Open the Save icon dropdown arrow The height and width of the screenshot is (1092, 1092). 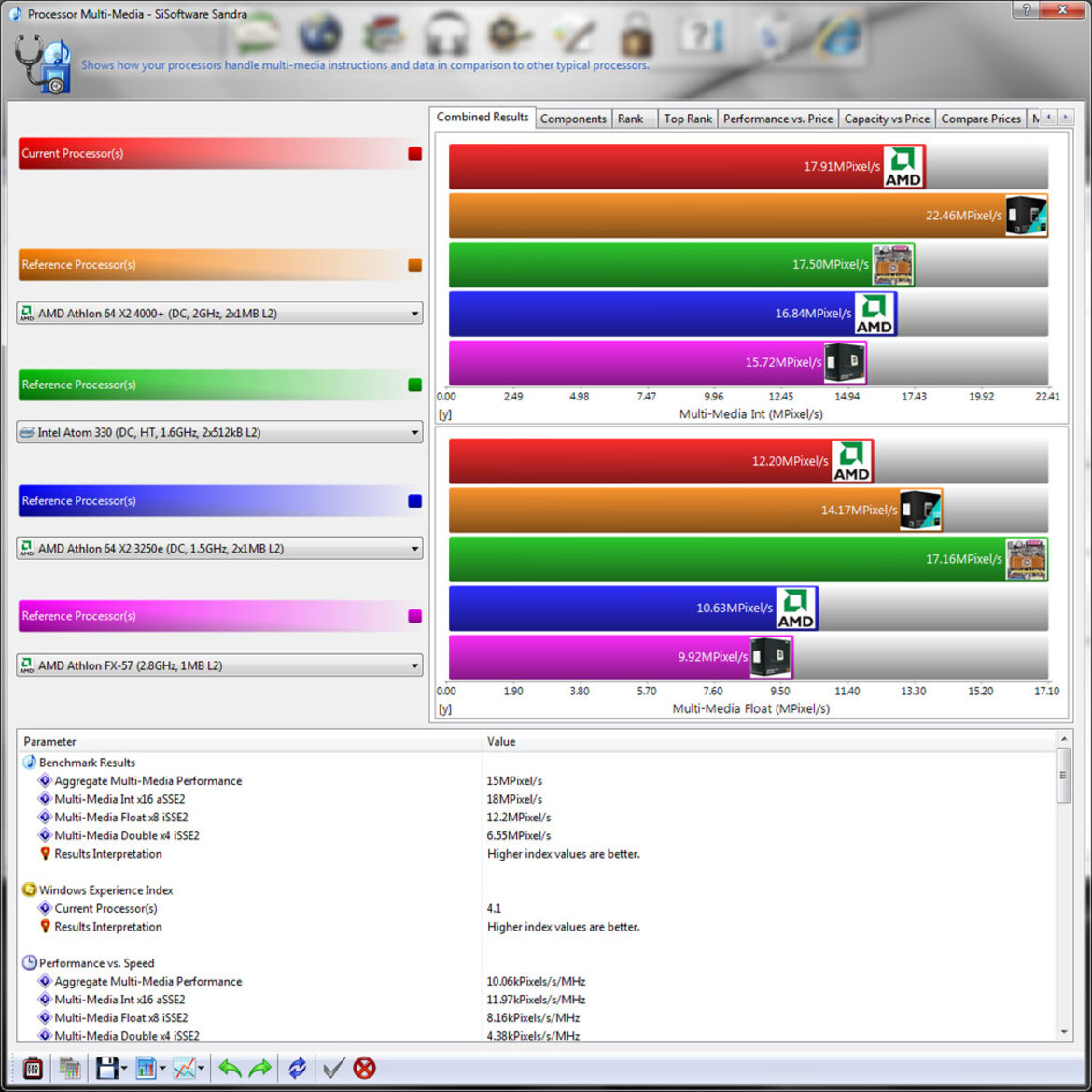[x=124, y=1069]
